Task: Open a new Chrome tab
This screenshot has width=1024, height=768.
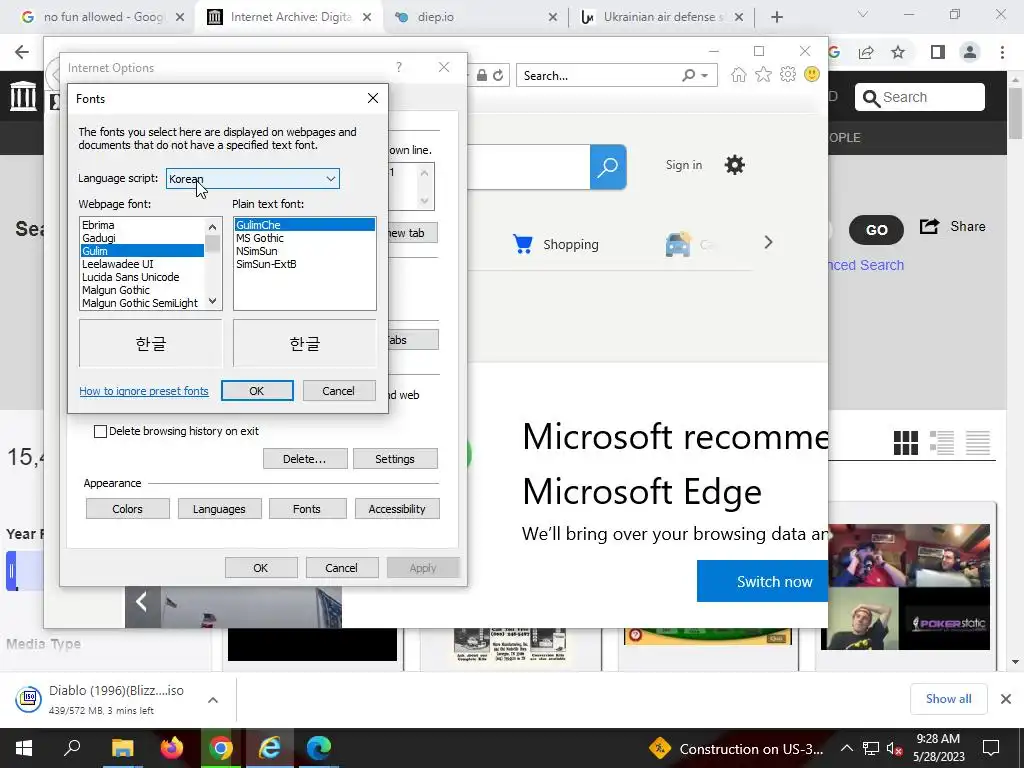Action: (x=776, y=17)
